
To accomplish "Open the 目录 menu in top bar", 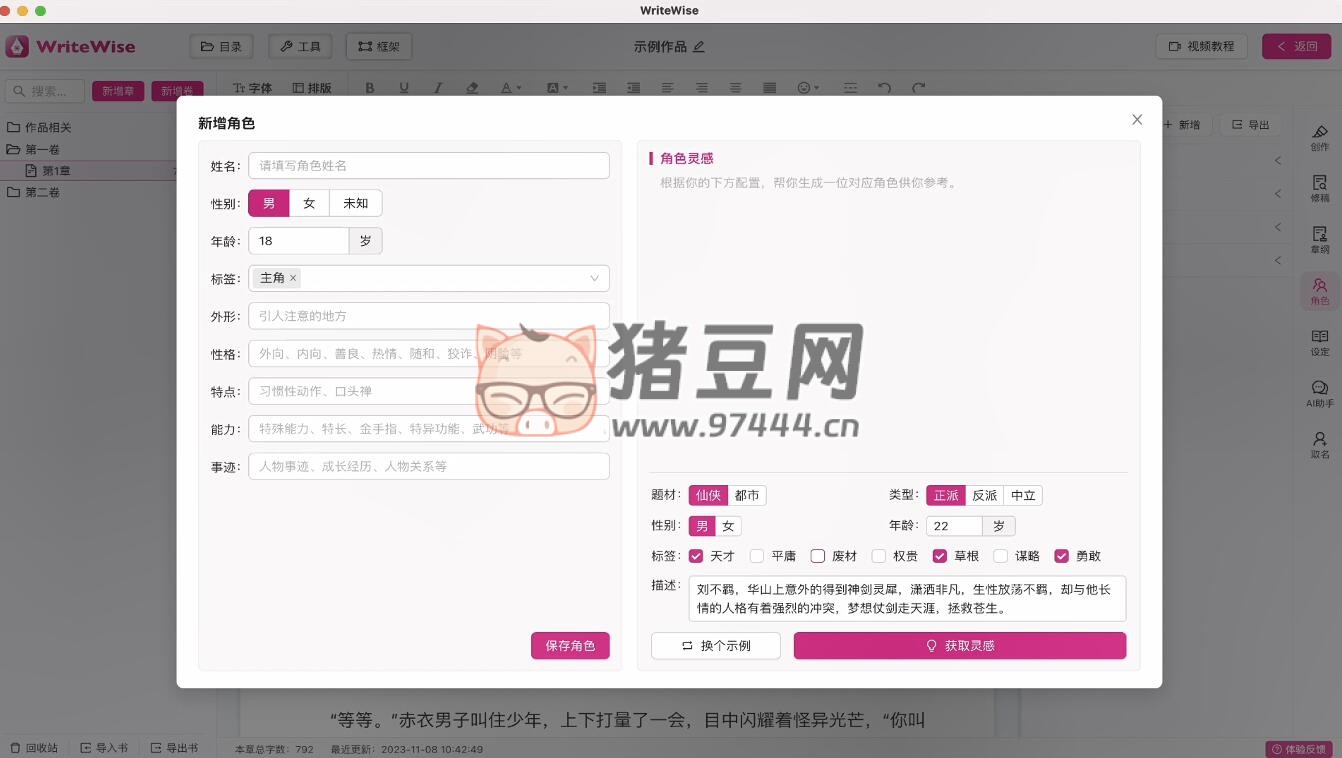I will 221,46.
